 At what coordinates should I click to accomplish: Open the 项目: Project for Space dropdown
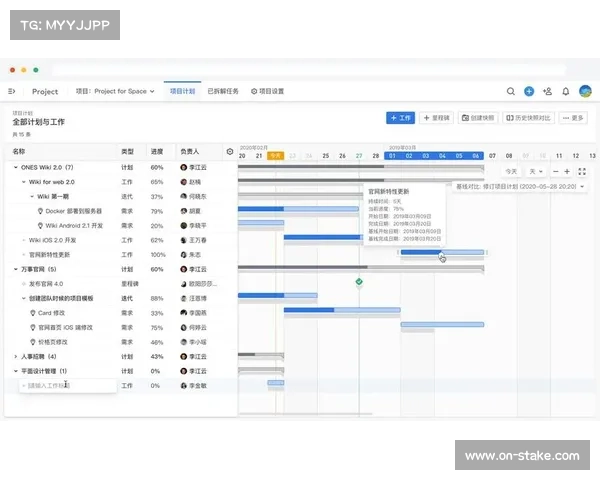pyautogui.click(x=115, y=91)
